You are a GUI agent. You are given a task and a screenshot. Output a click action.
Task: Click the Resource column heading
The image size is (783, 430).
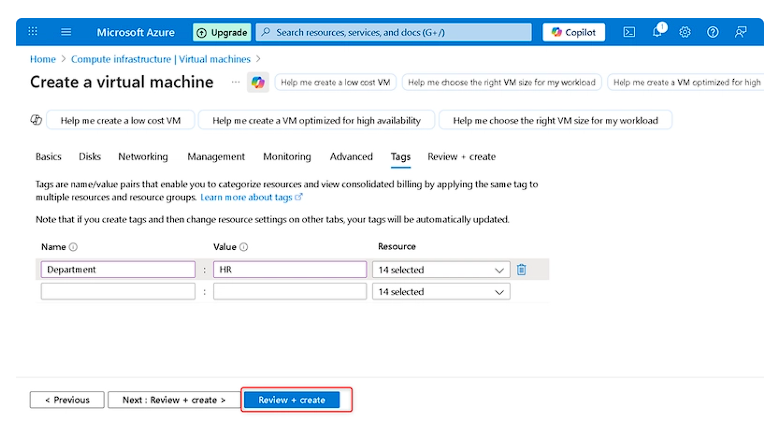[397, 246]
